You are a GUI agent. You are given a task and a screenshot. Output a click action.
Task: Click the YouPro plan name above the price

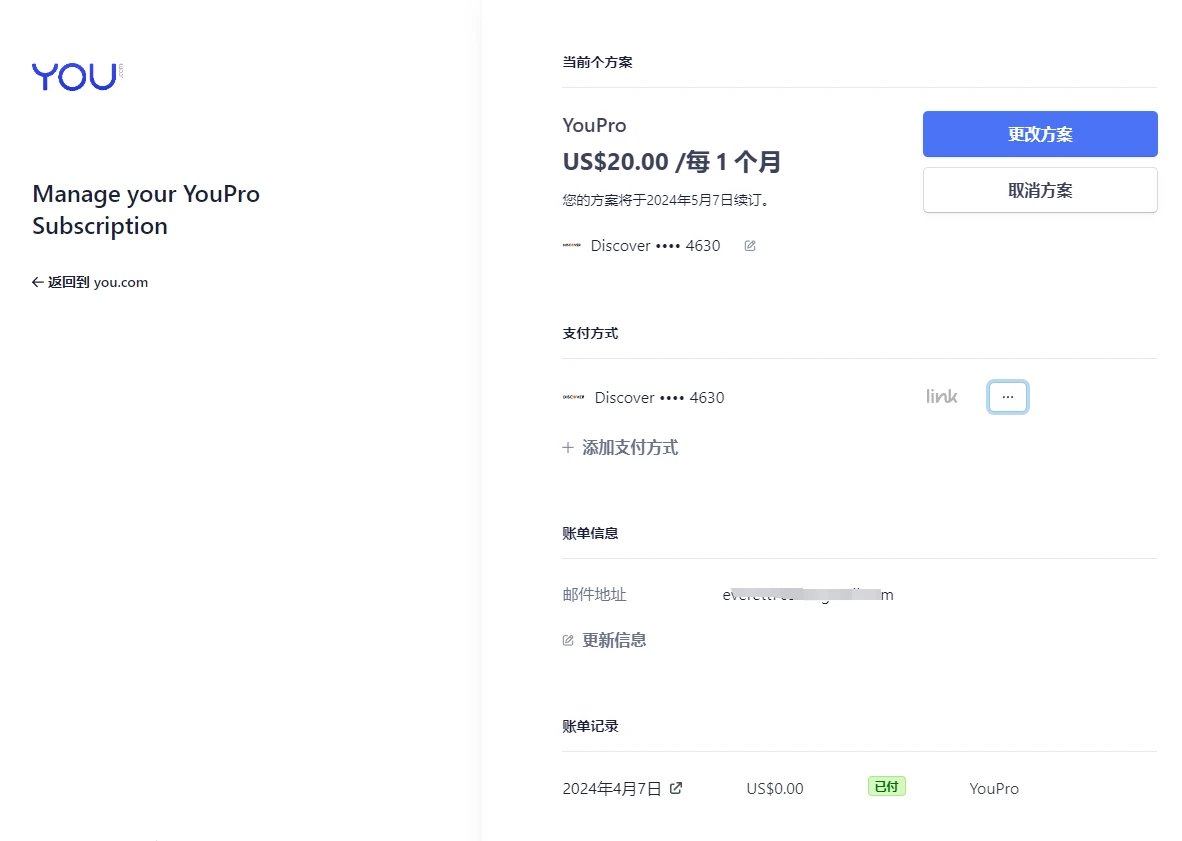pos(594,125)
